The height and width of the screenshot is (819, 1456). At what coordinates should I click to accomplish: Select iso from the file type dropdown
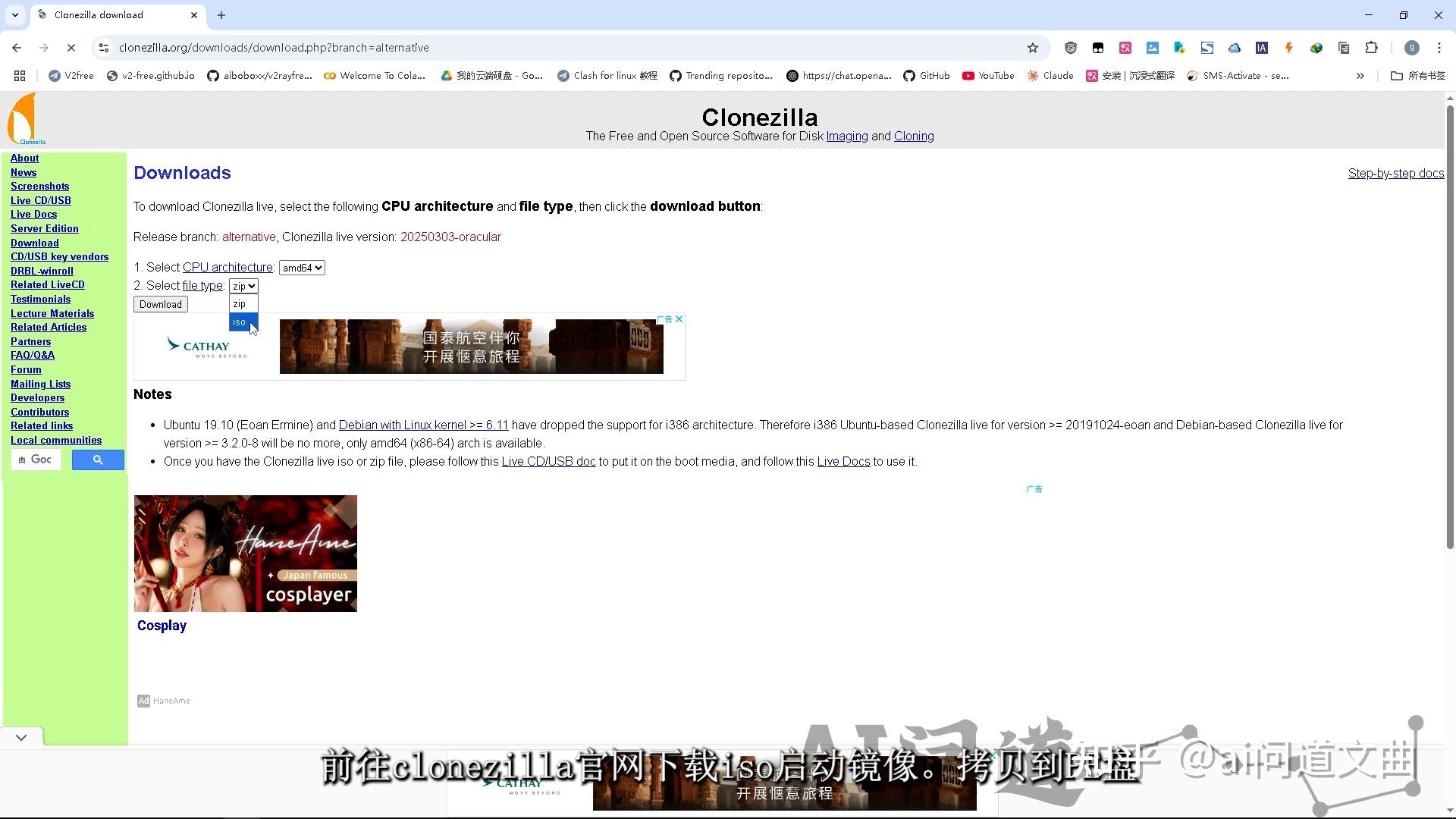[x=240, y=322]
